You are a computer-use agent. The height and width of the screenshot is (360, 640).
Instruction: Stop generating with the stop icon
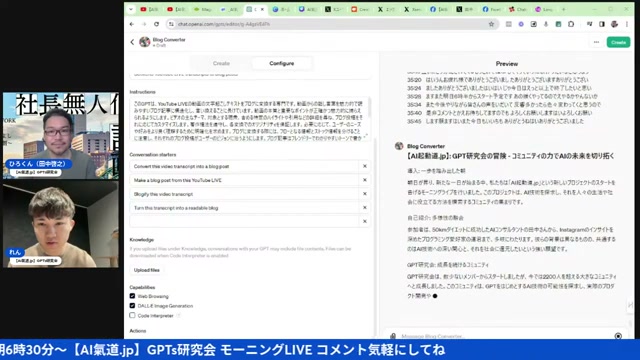point(618,336)
